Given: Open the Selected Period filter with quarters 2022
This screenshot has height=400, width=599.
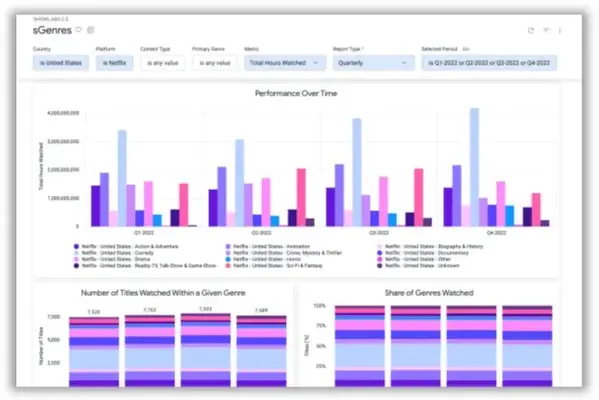Looking at the screenshot, I should click(x=489, y=63).
